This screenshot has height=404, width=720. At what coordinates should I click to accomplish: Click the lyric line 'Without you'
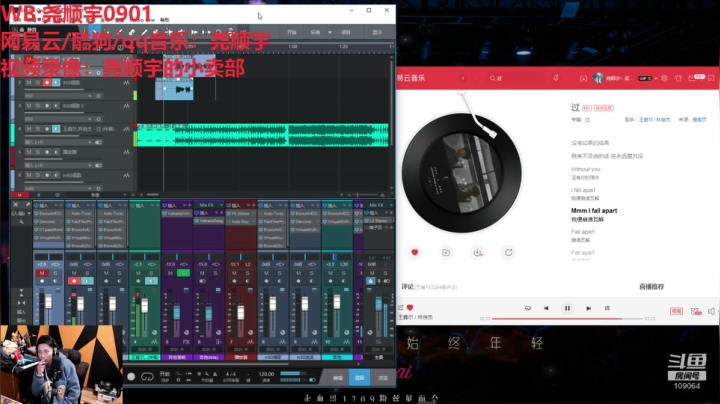[585, 169]
